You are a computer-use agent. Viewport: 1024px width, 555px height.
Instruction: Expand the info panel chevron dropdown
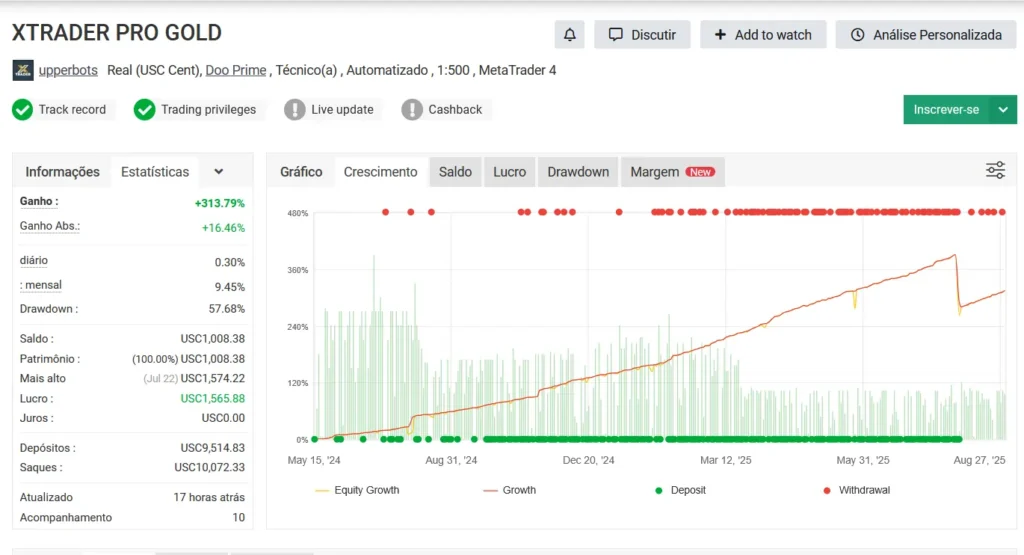pos(219,172)
